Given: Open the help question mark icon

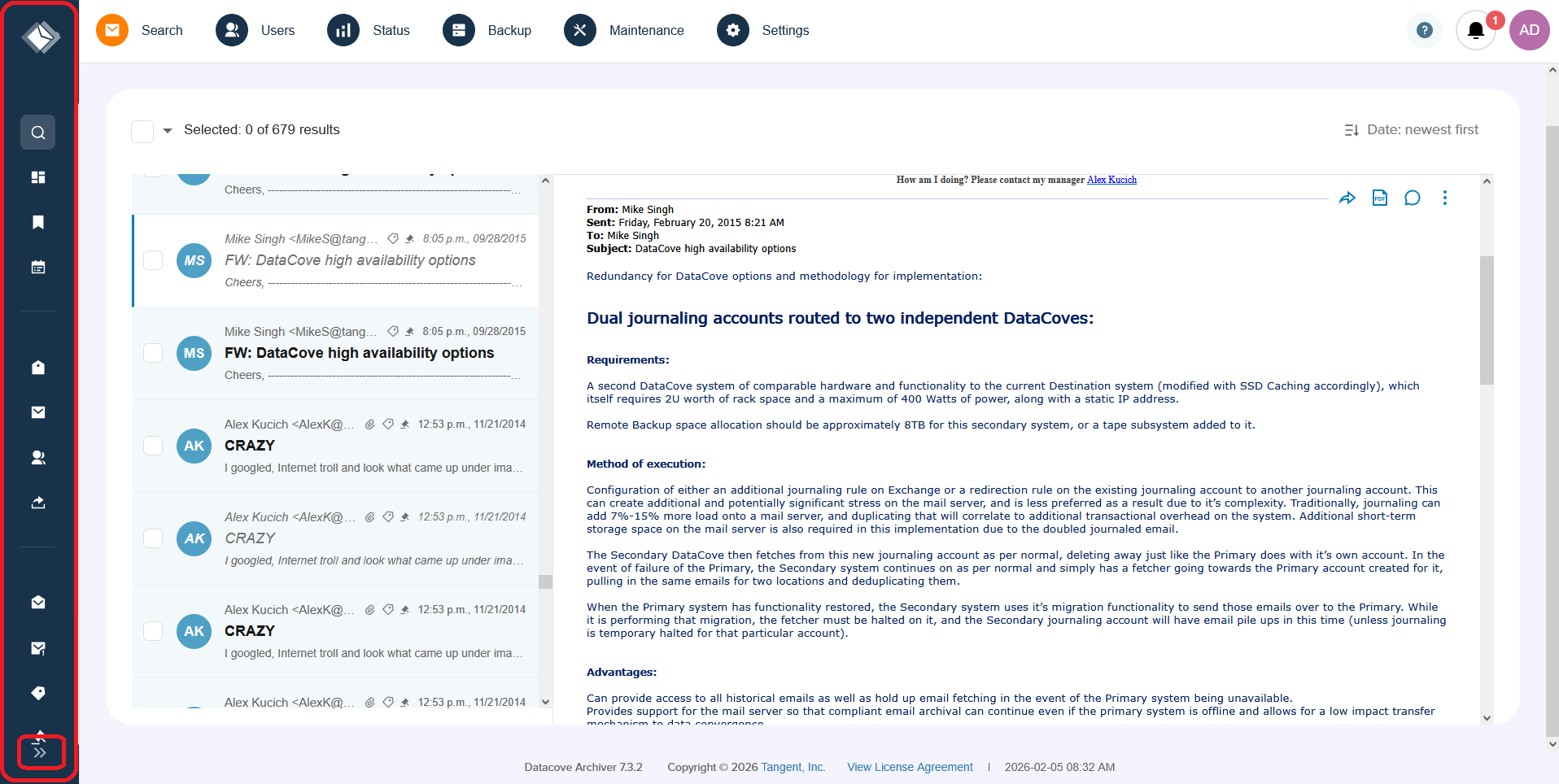Looking at the screenshot, I should click(1424, 30).
